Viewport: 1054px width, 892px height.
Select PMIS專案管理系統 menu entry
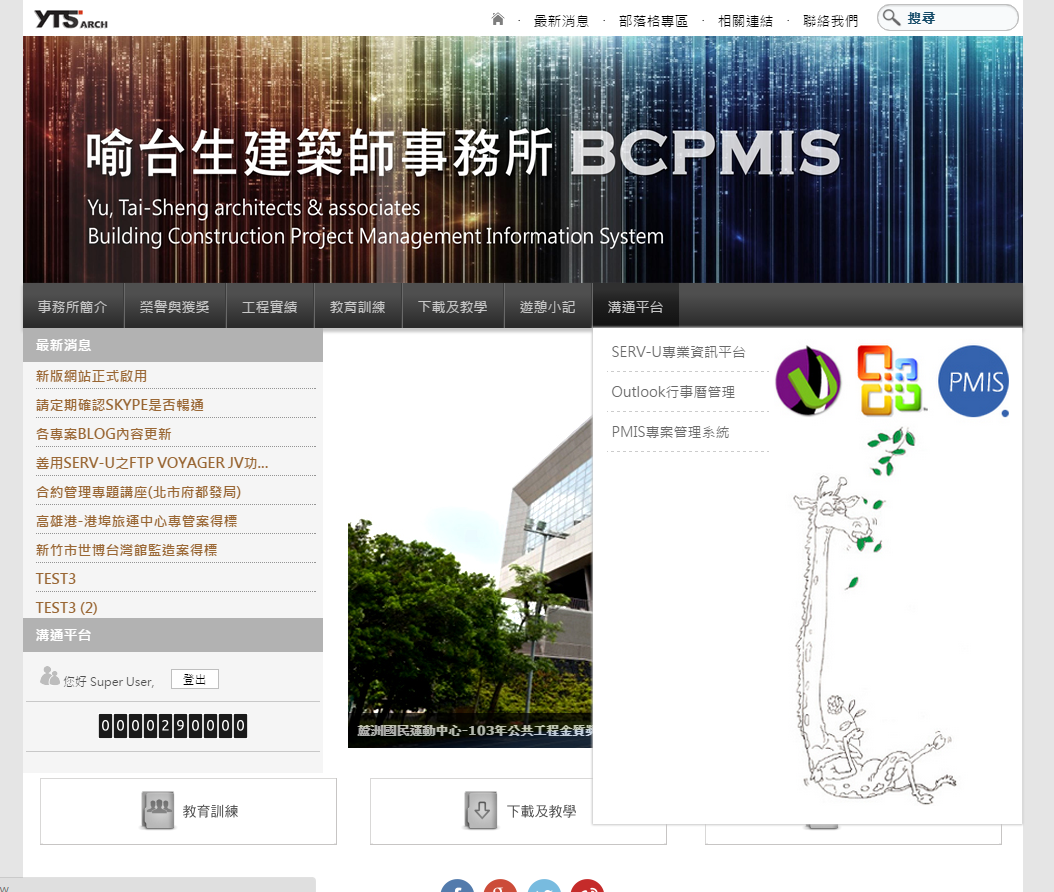pos(670,432)
